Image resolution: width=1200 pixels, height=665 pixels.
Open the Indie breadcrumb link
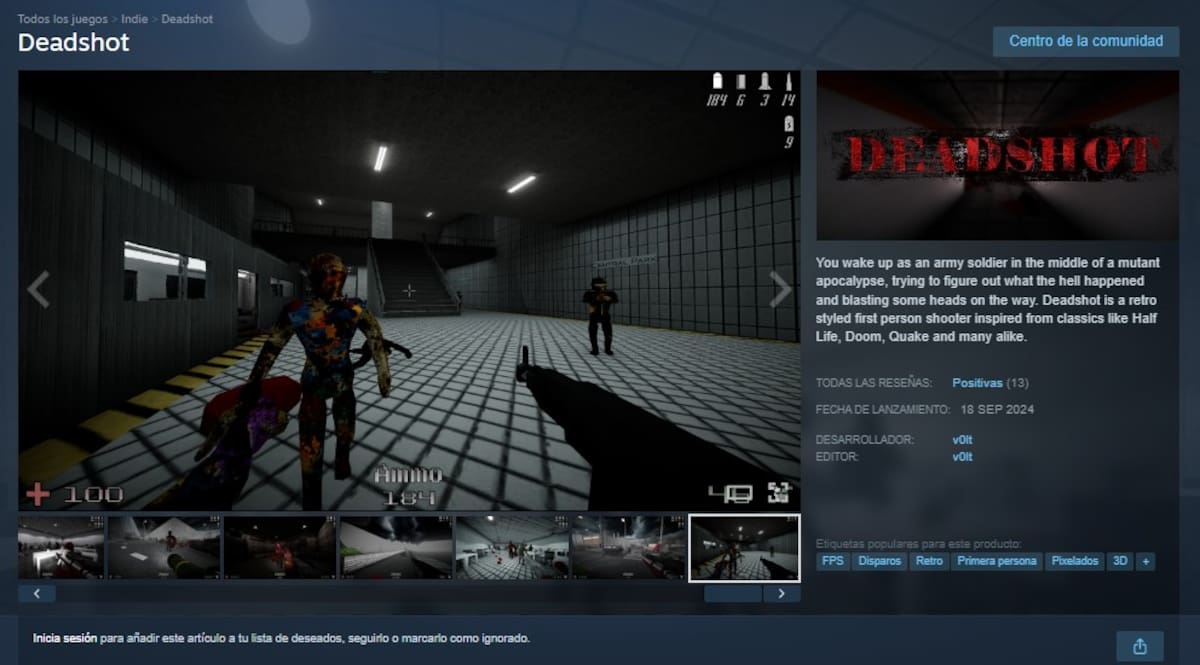pyautogui.click(x=135, y=19)
